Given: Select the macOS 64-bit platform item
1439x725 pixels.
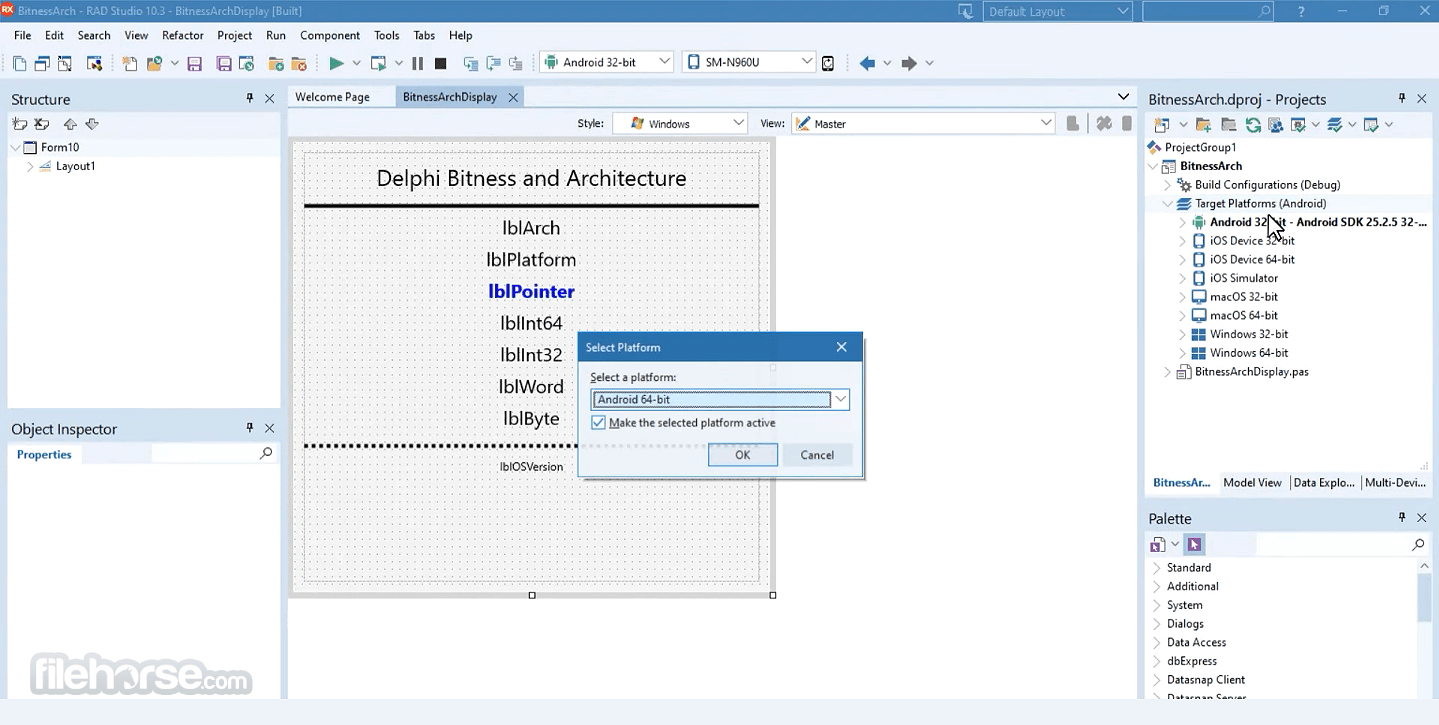Looking at the screenshot, I should coord(1243,316).
